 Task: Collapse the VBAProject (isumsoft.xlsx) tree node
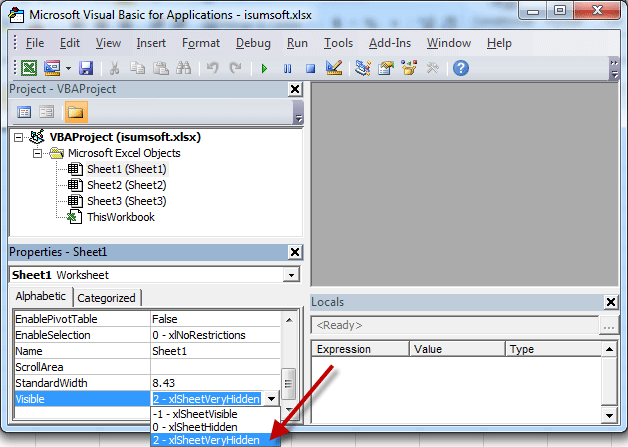(18, 137)
